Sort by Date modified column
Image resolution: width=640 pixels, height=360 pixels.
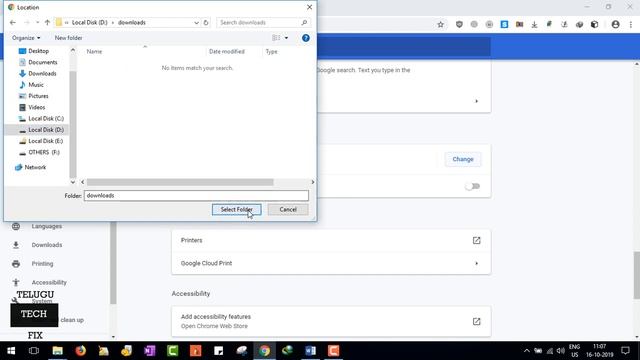click(x=227, y=51)
